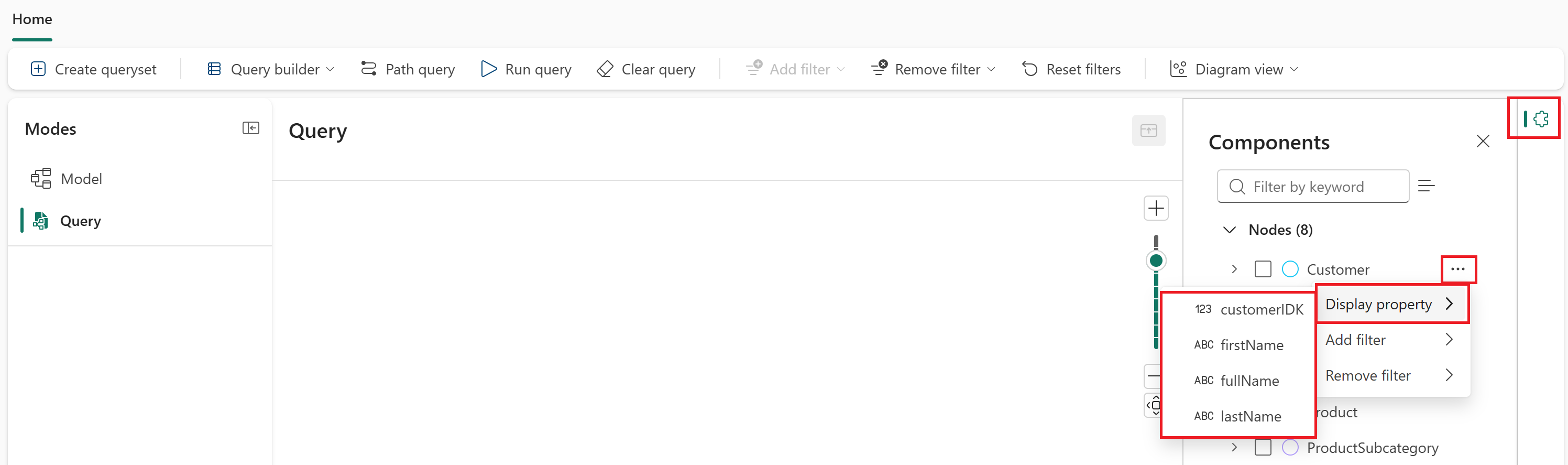
Task: Check the Customer node checkbox
Action: pos(1263,269)
